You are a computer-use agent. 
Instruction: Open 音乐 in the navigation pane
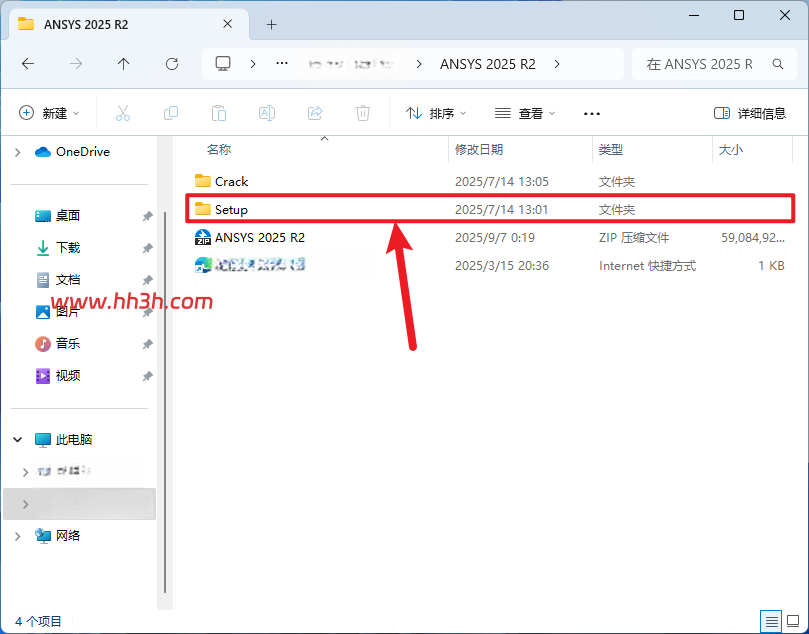pos(68,344)
